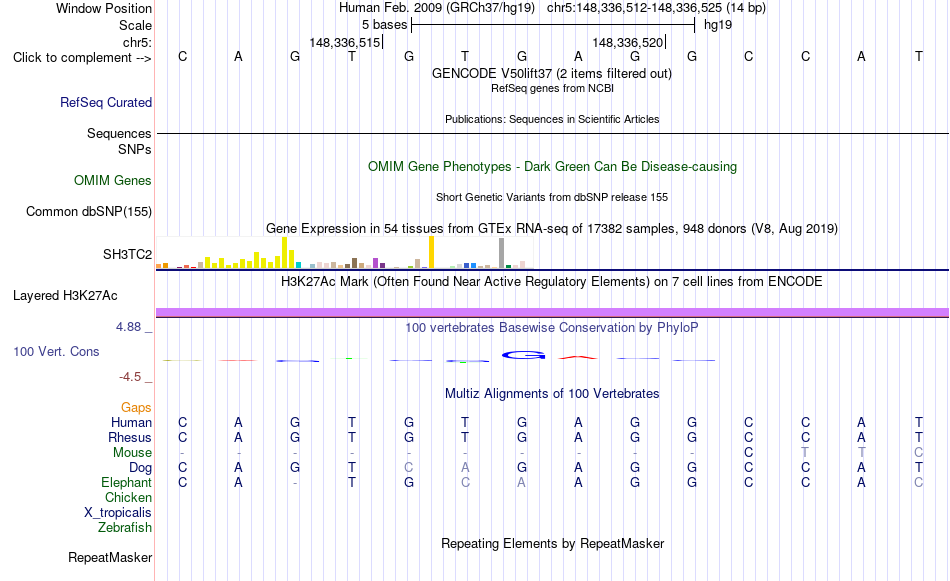
Task: Click the hg19 label beside scale bar
Action: (718, 25)
